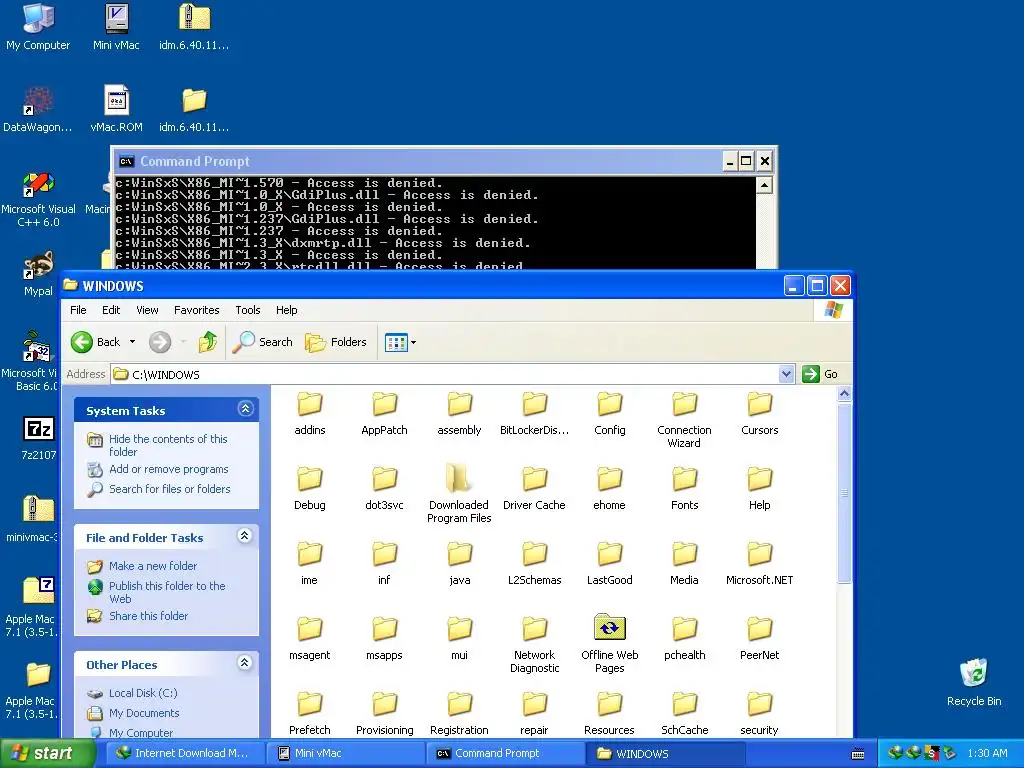Open Back button history dropdown arrow

click(133, 342)
